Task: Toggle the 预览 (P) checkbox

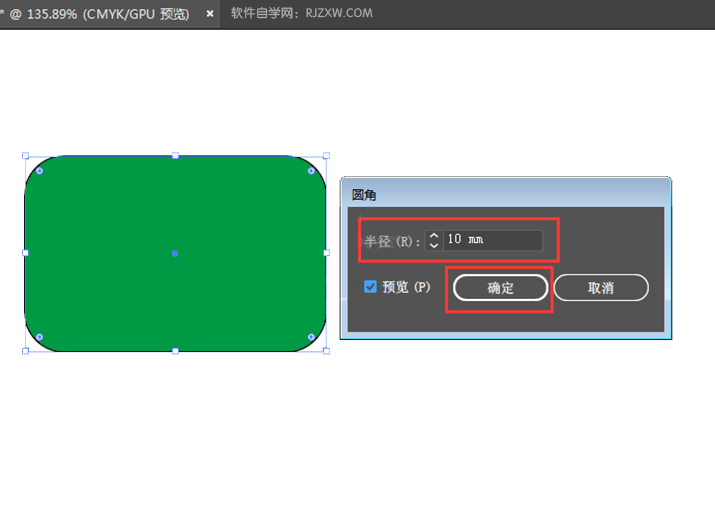Action: click(370, 287)
